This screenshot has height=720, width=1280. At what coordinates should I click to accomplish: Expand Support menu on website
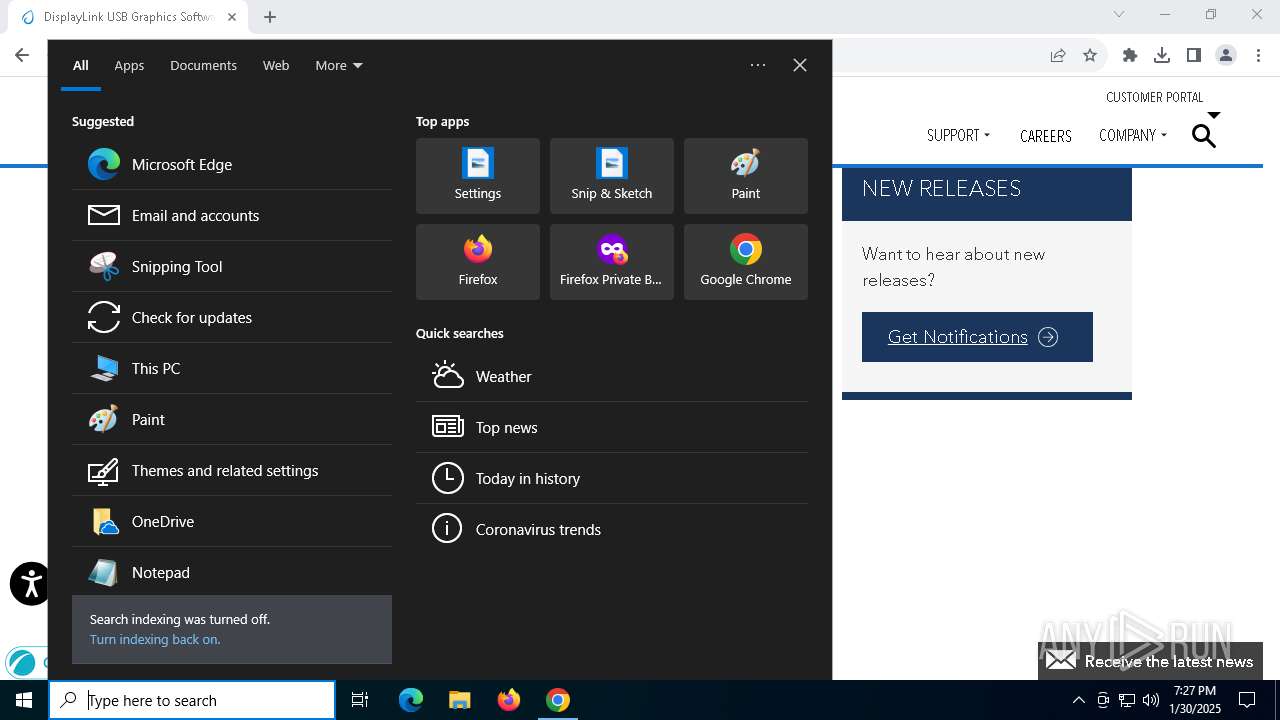[958, 135]
